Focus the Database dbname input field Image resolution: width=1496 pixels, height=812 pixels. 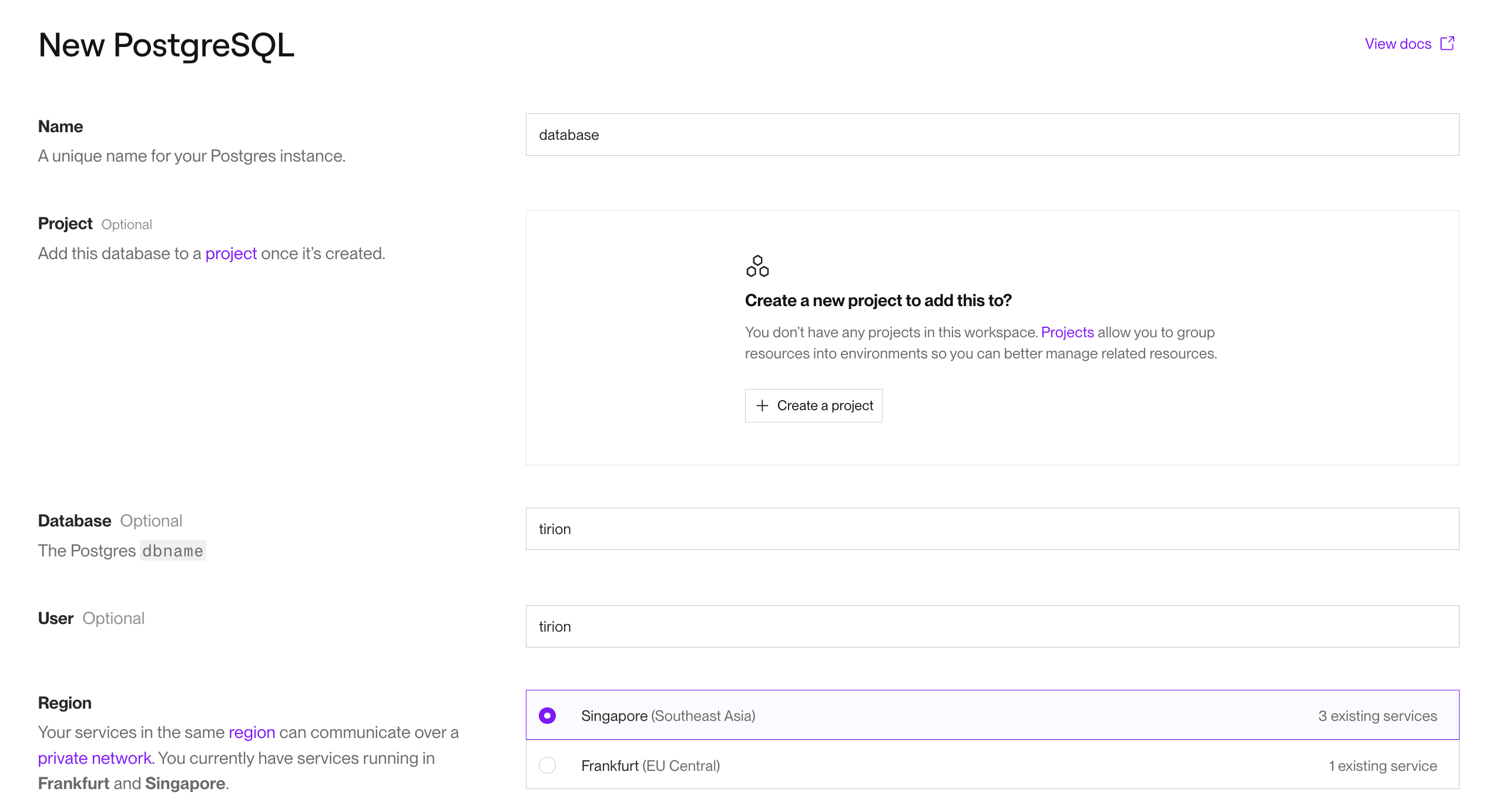(992, 529)
